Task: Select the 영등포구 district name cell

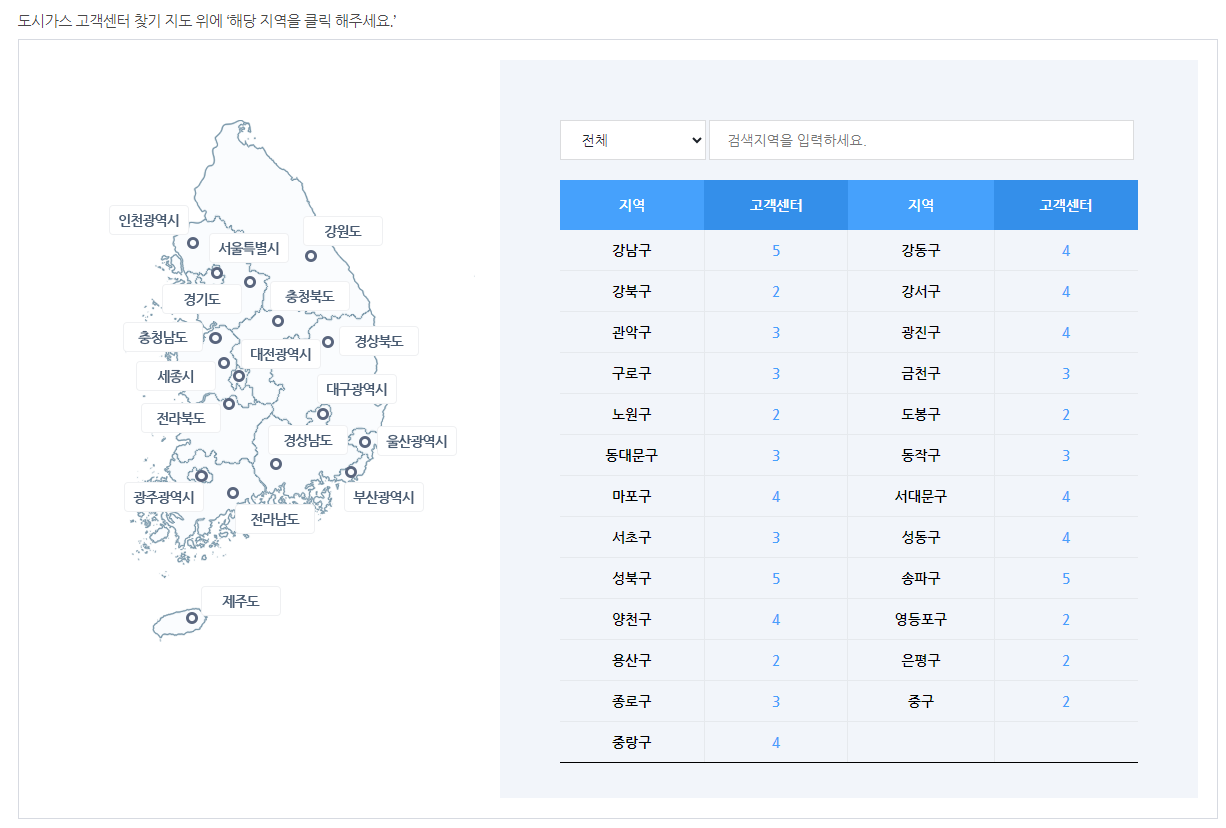Action: click(921, 619)
